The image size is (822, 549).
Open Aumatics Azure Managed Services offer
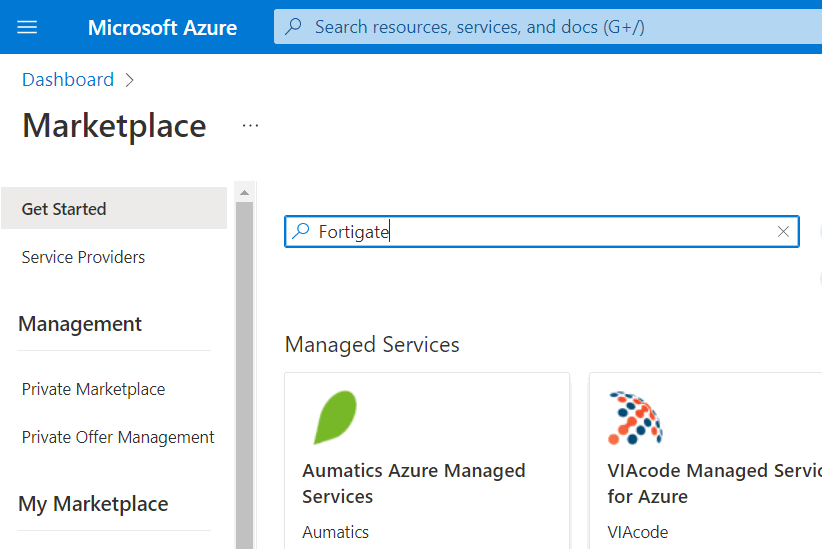[414, 483]
